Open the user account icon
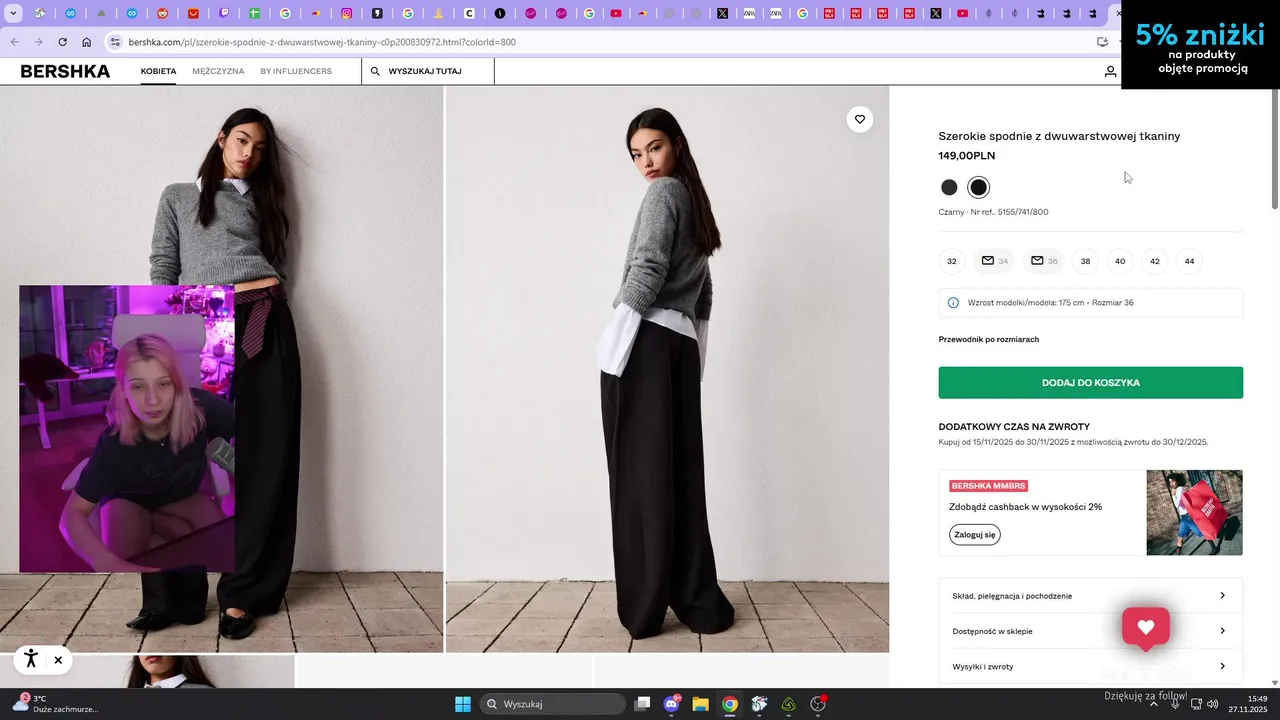 coord(1110,72)
